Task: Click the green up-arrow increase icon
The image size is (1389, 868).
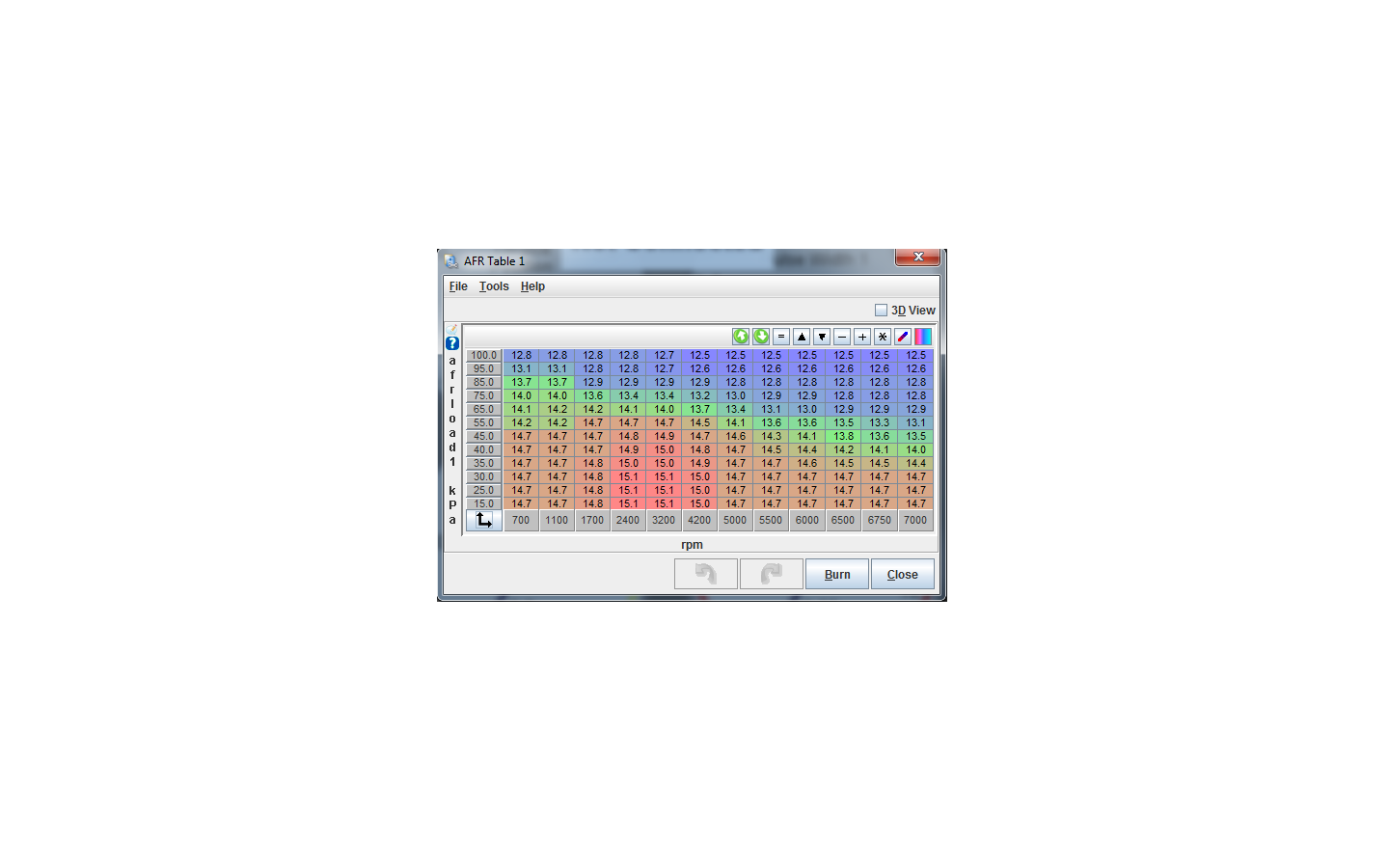Action: click(x=741, y=337)
